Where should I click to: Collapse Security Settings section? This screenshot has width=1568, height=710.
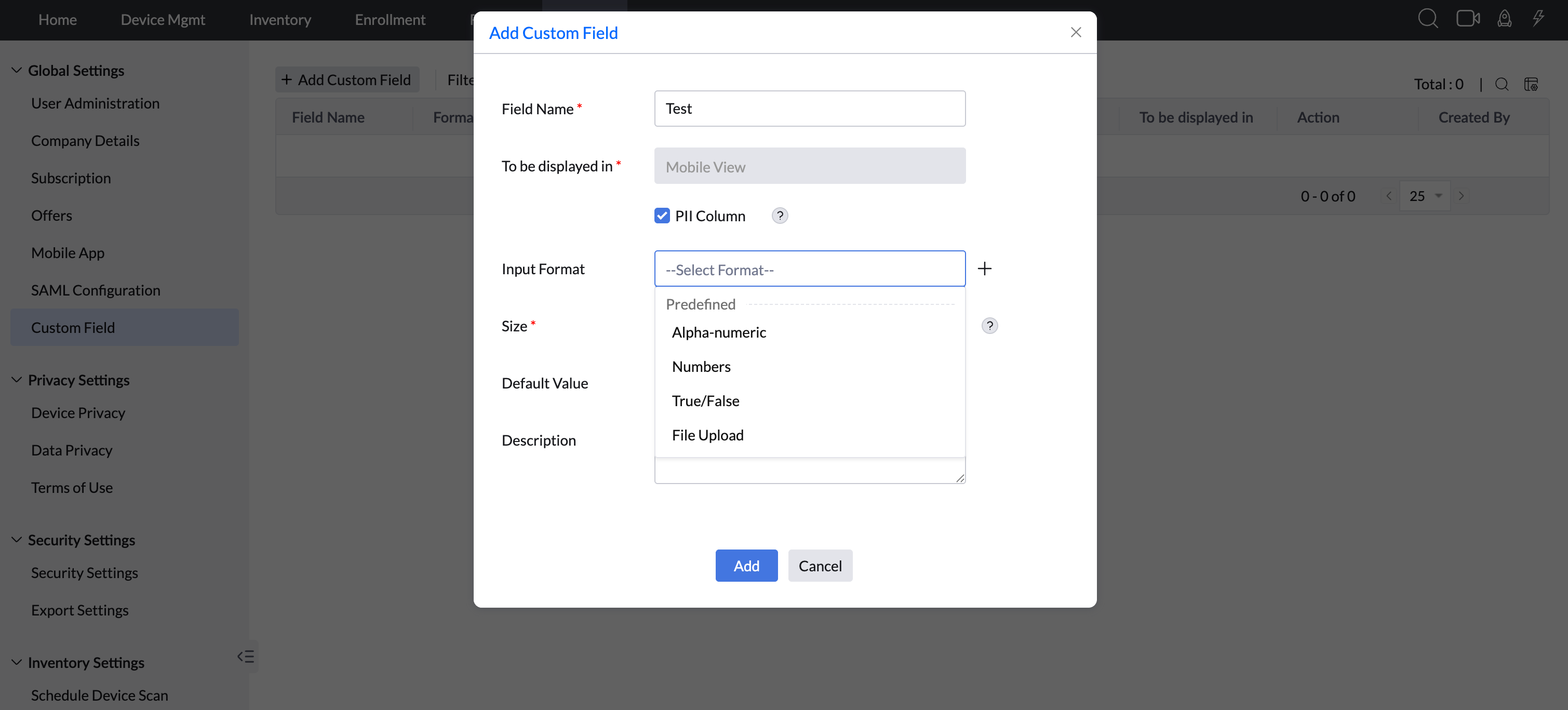[x=17, y=540]
